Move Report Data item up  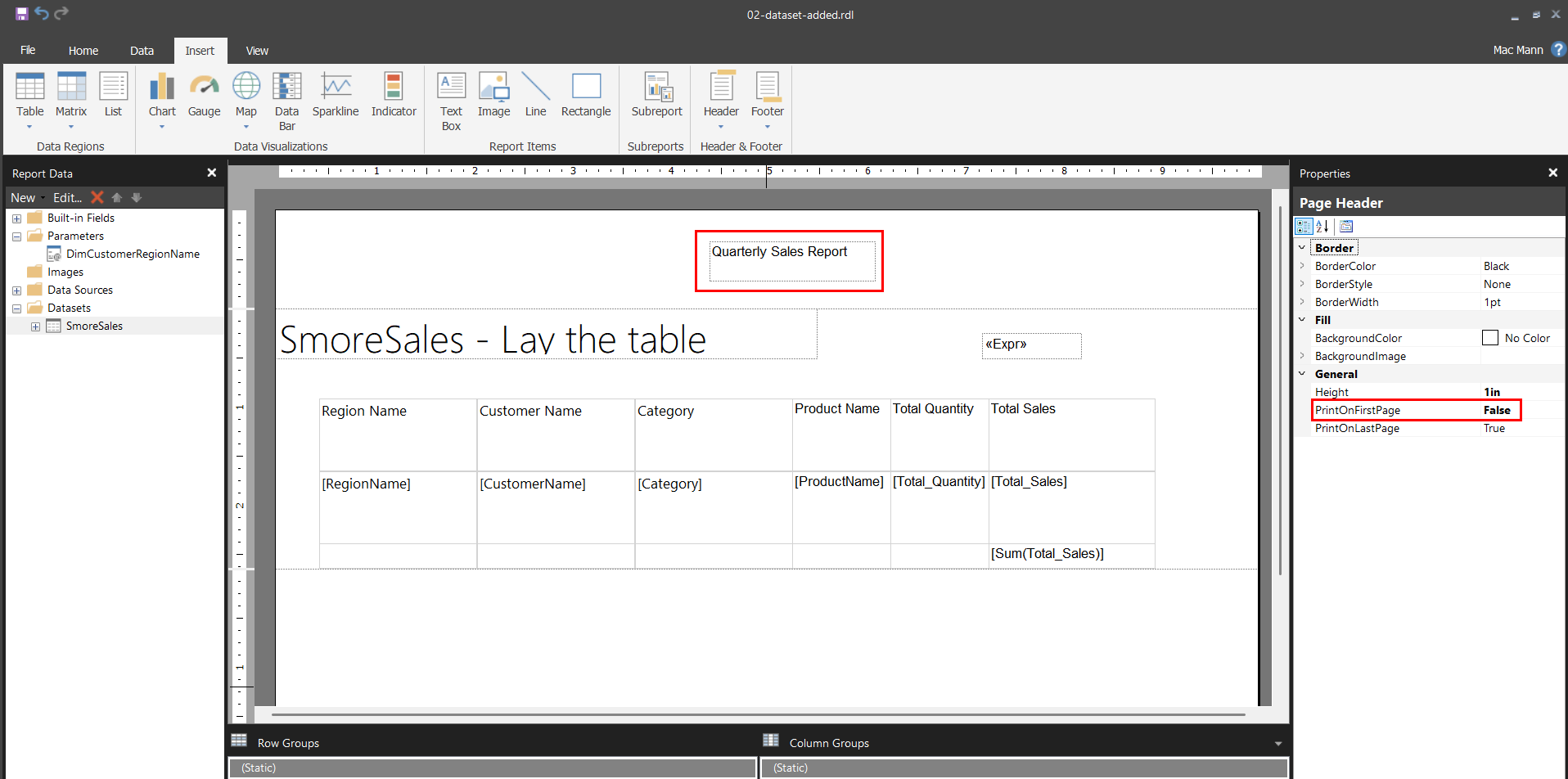coord(117,197)
